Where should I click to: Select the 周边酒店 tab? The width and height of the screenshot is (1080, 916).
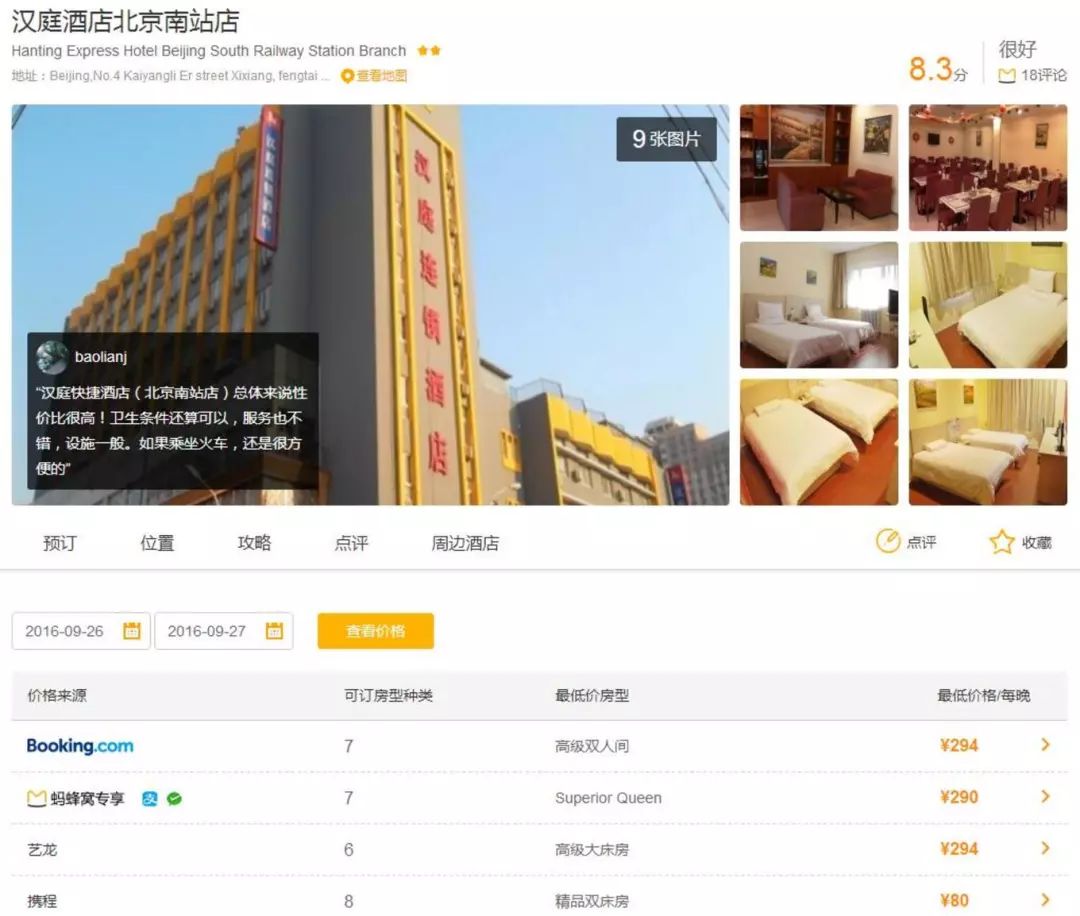(466, 543)
